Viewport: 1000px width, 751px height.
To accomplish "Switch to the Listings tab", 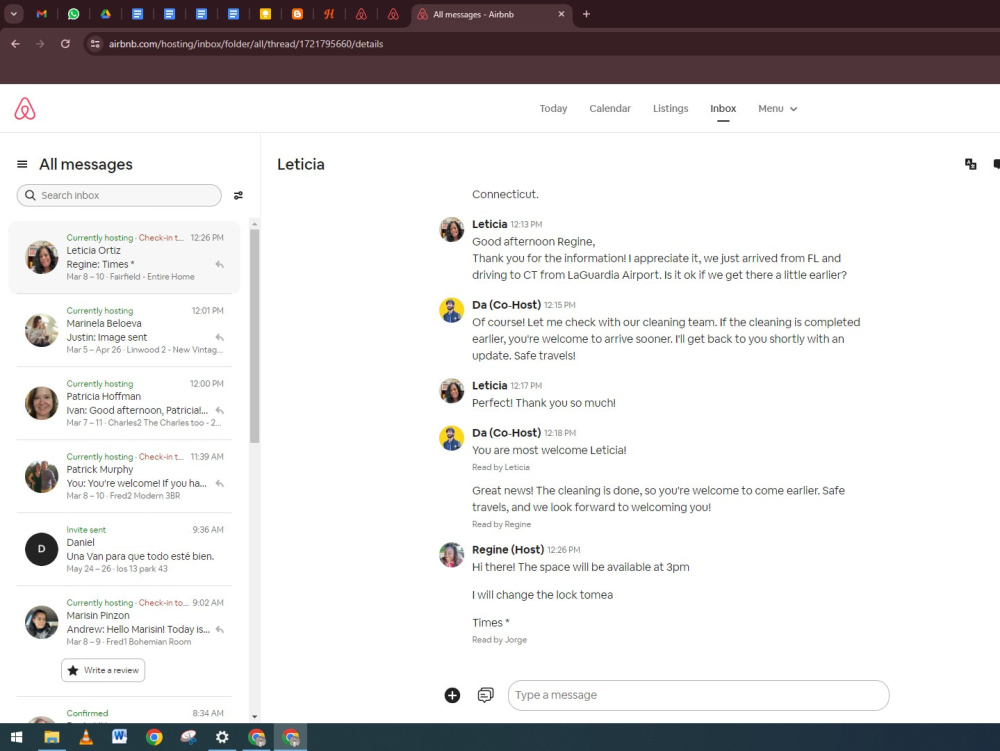I will (670, 109).
